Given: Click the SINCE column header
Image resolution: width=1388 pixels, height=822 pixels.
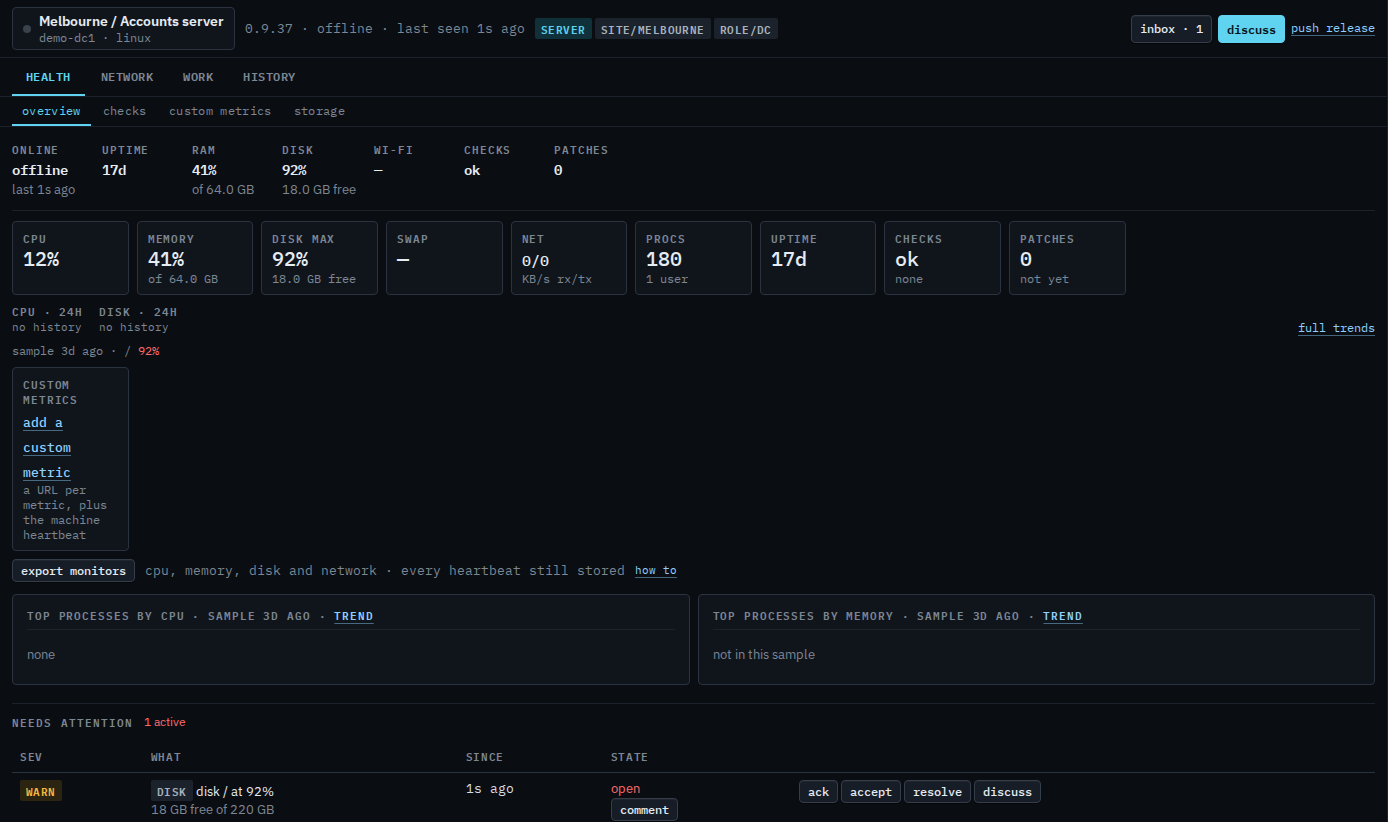Looking at the screenshot, I should pyautogui.click(x=484, y=757).
